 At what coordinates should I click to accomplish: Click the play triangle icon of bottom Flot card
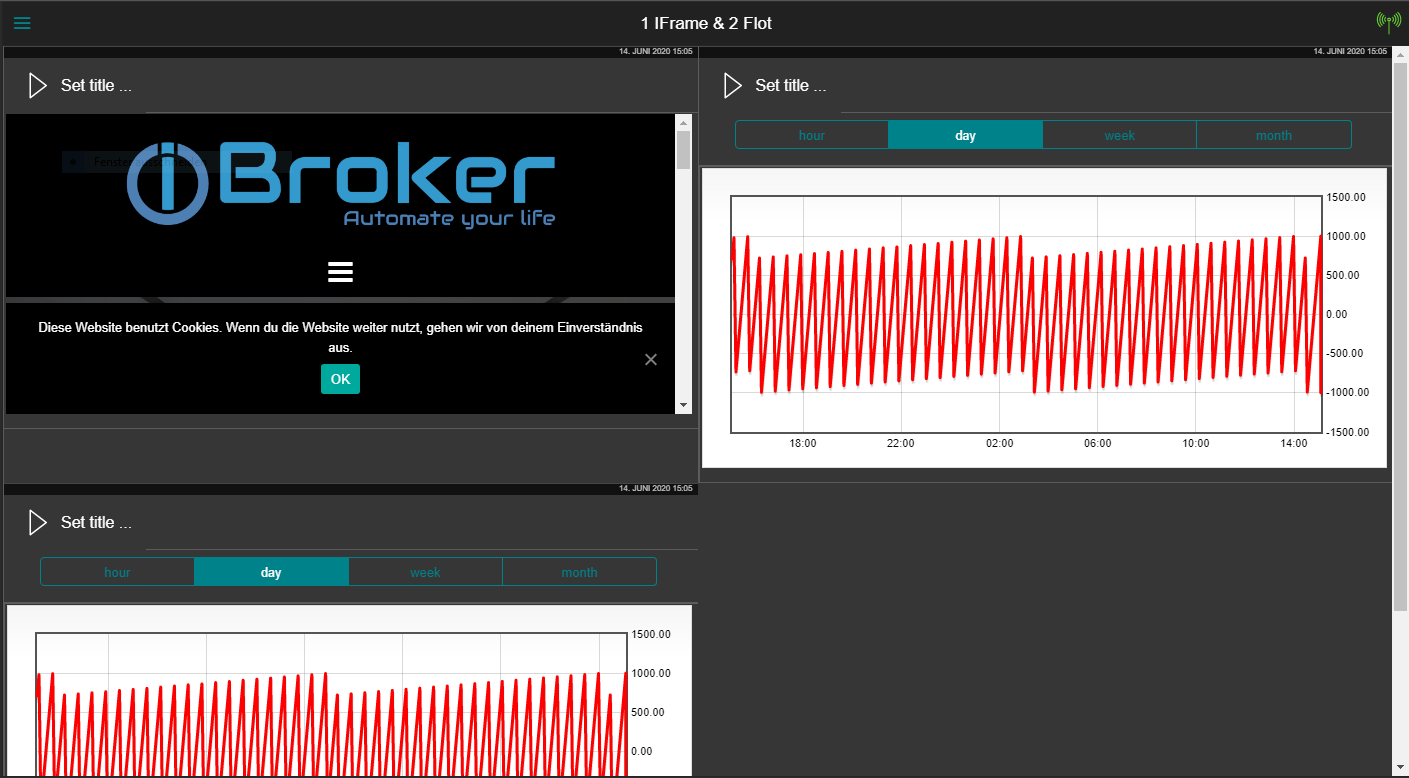pos(38,523)
